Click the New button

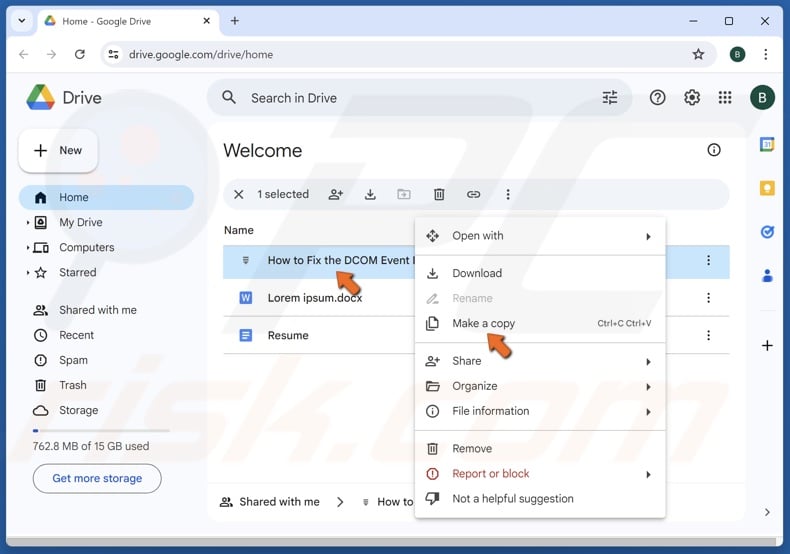[58, 151]
